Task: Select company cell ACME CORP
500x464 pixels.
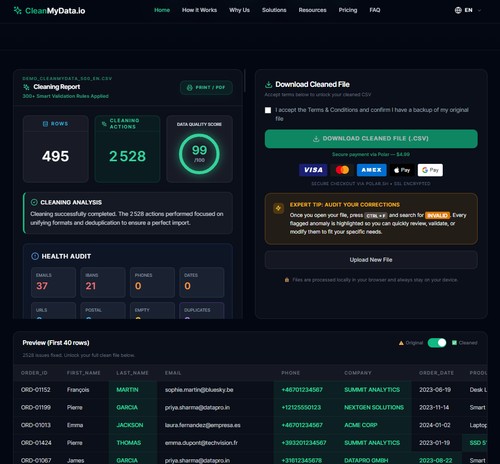Action: 361,425
